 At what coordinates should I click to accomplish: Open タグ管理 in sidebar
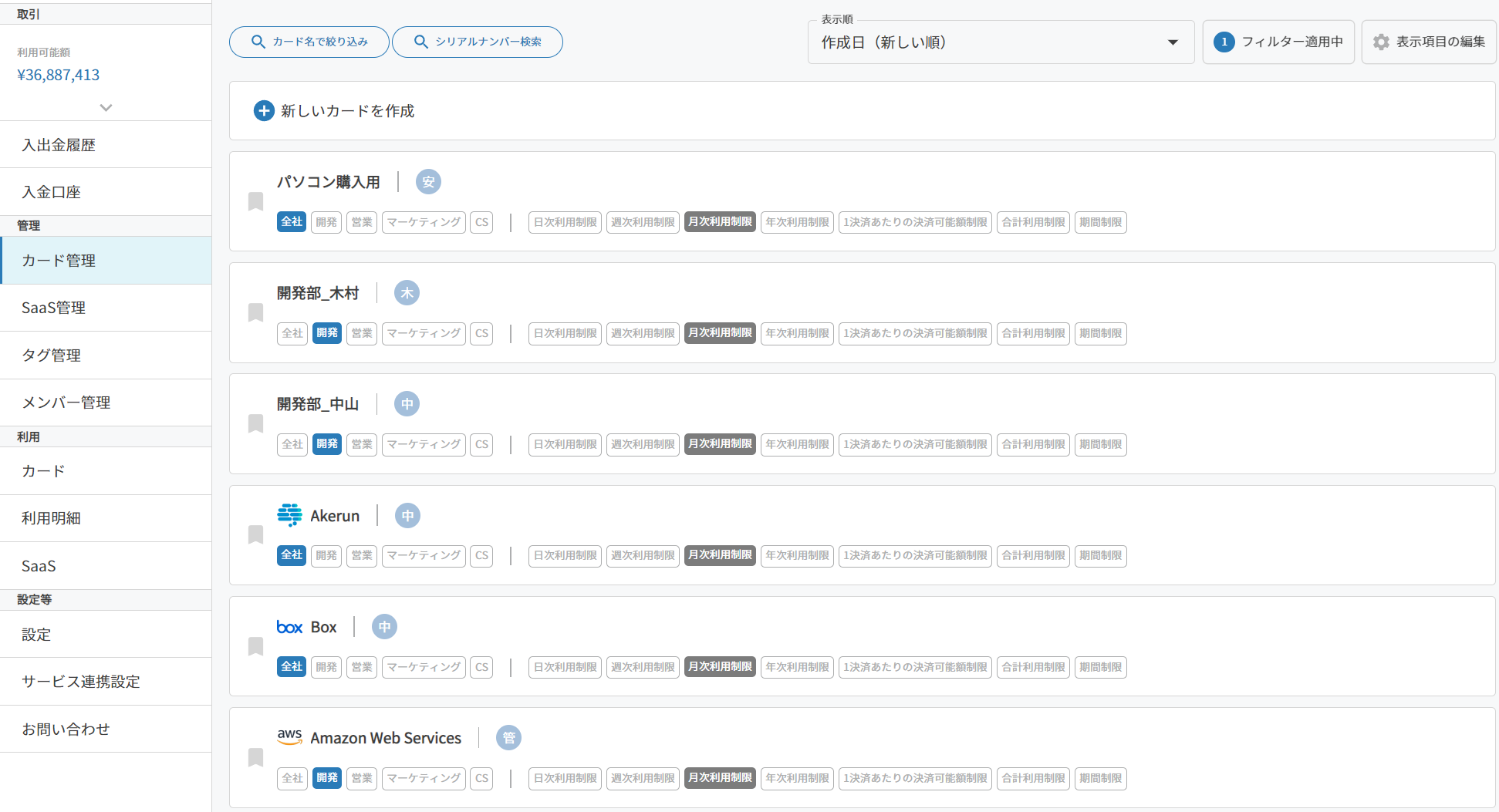tap(106, 355)
